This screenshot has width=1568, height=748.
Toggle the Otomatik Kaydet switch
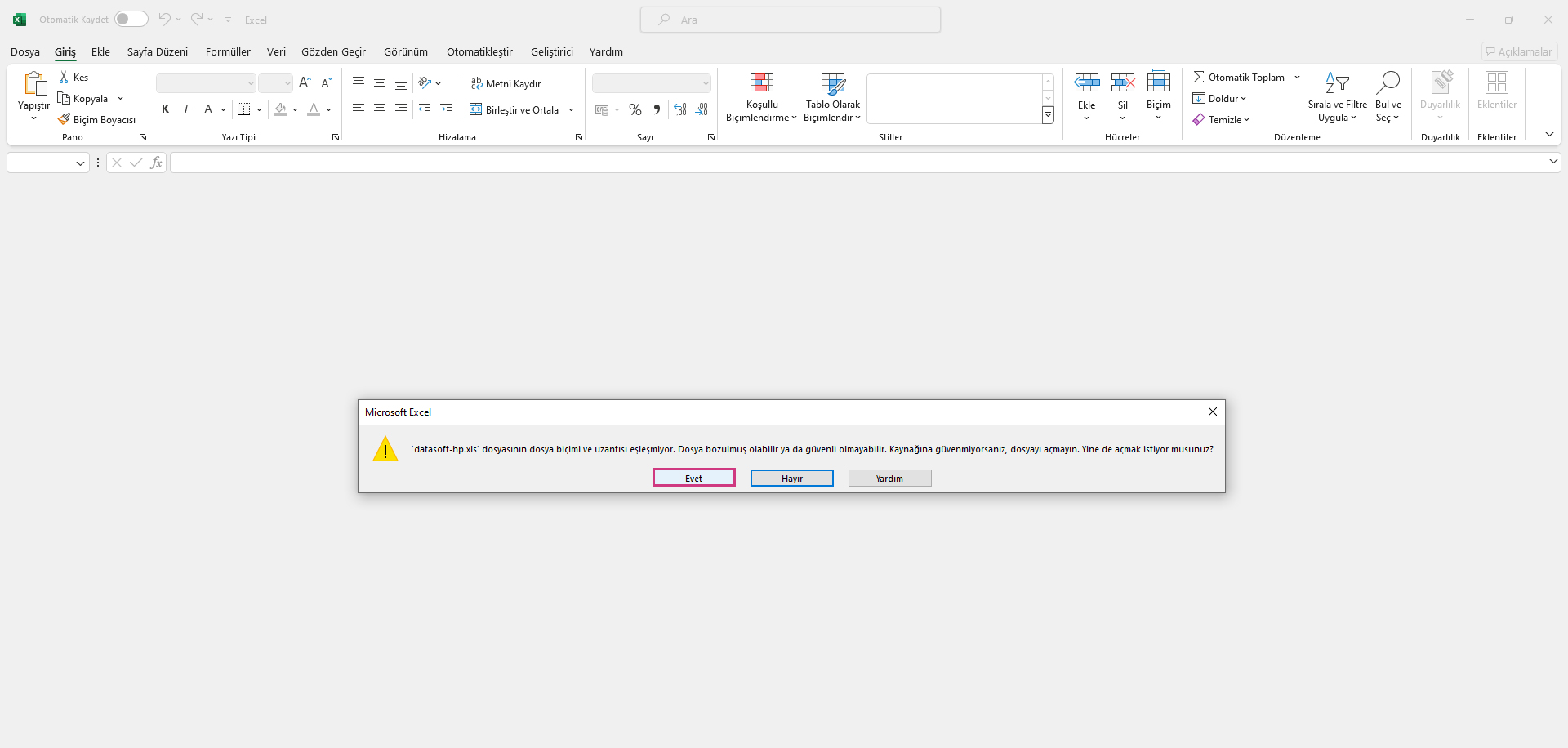(x=131, y=19)
